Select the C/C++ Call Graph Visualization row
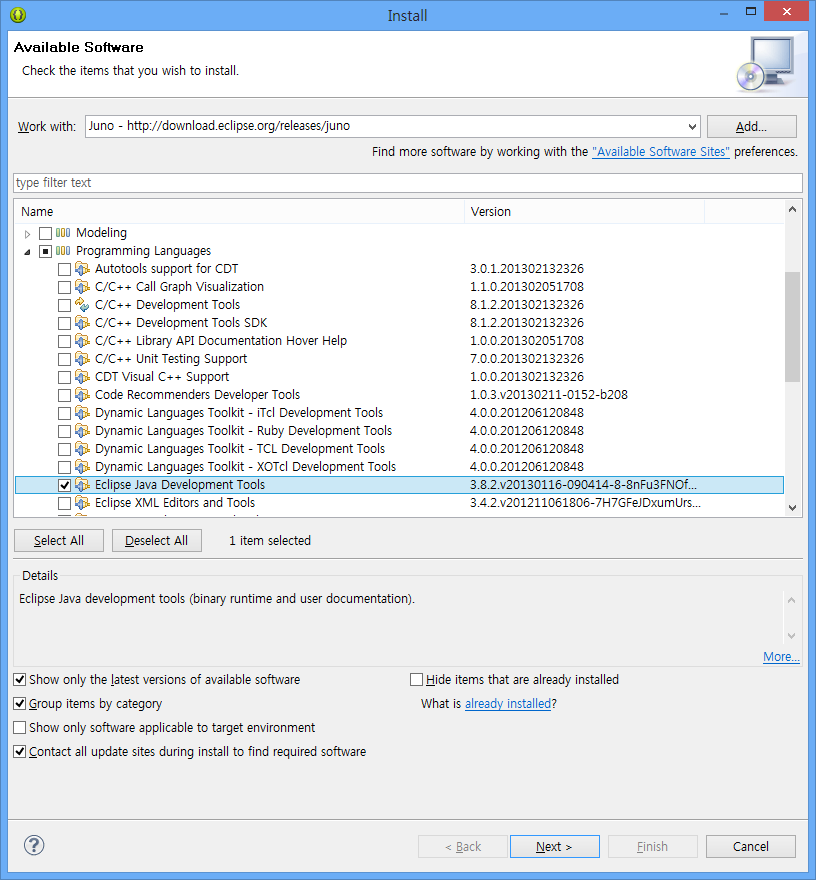Viewport: 816px width, 880px height. click(x=400, y=287)
